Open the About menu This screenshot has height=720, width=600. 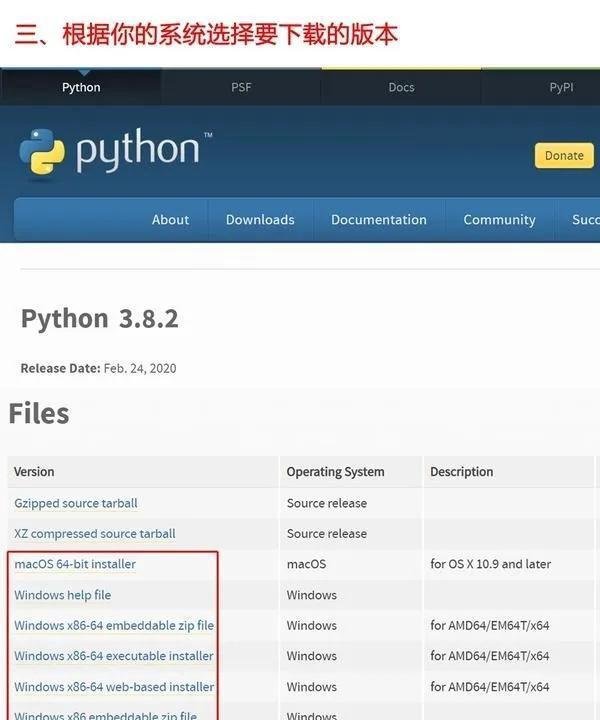tap(170, 219)
